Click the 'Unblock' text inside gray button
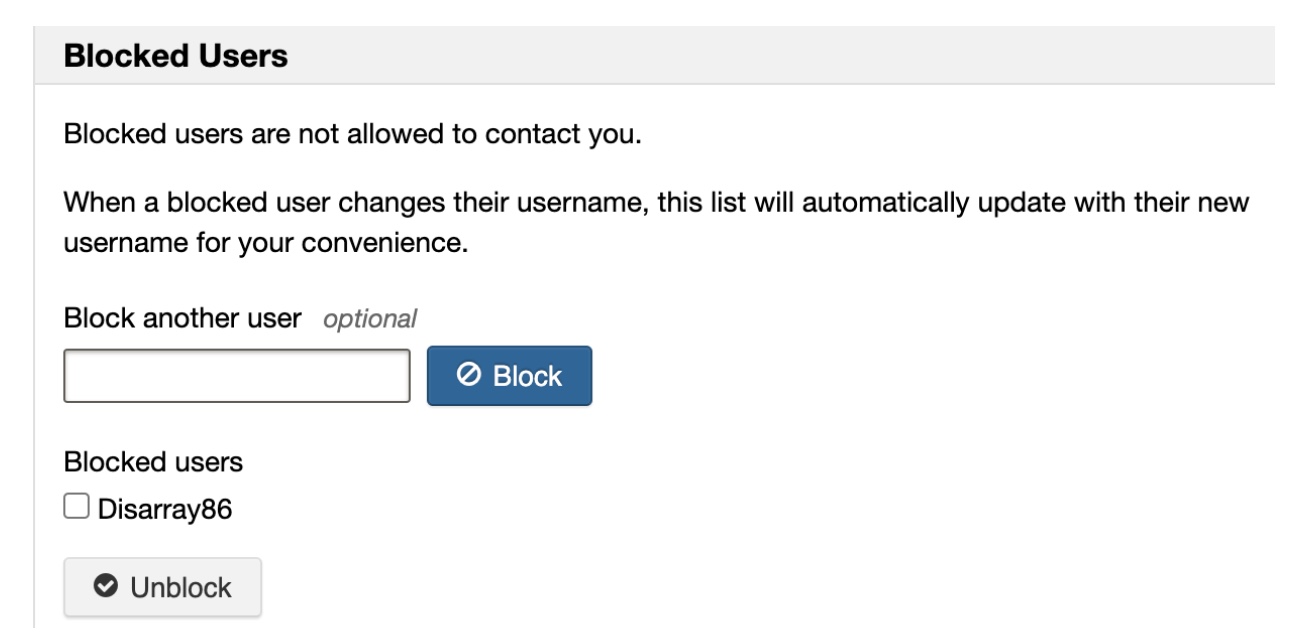The image size is (1316, 634). 181,587
